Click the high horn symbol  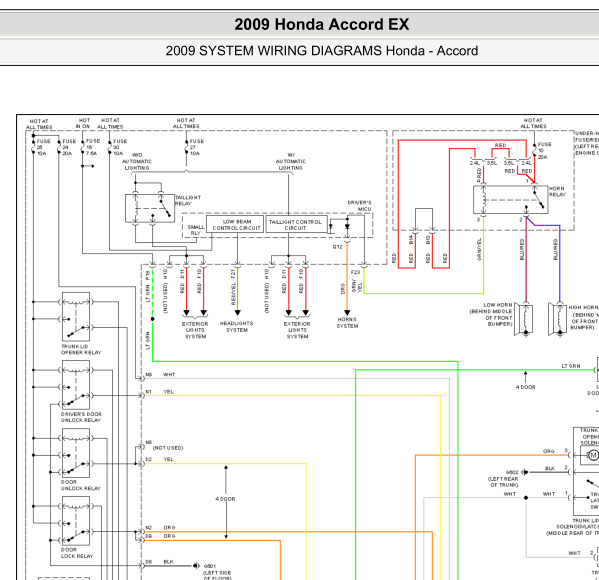coord(557,319)
